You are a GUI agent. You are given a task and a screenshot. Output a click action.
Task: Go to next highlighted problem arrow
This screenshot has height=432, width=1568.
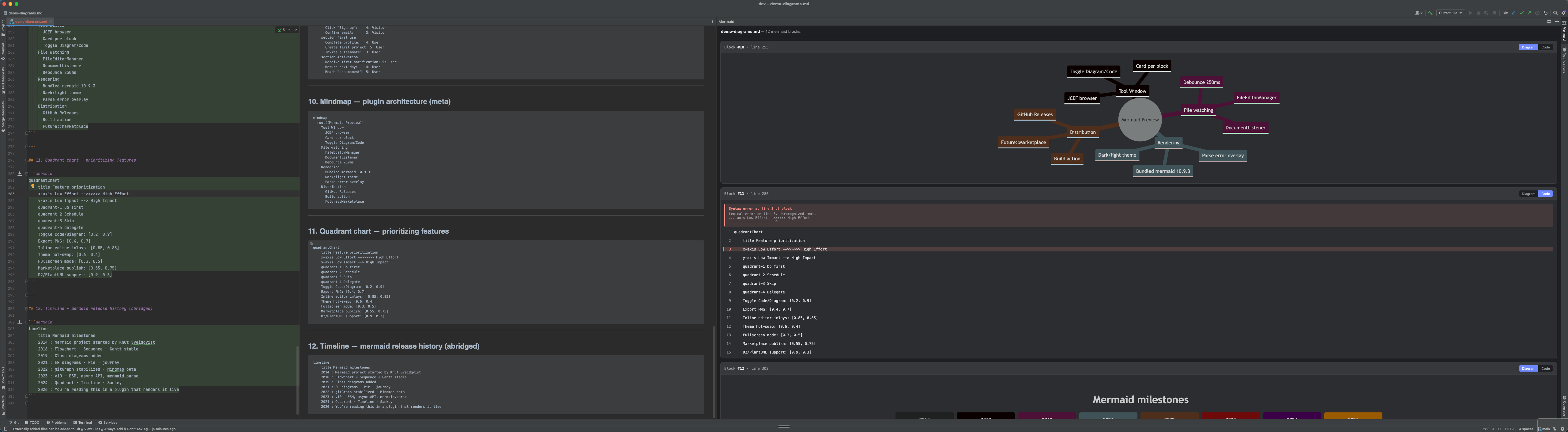pyautogui.click(x=296, y=30)
